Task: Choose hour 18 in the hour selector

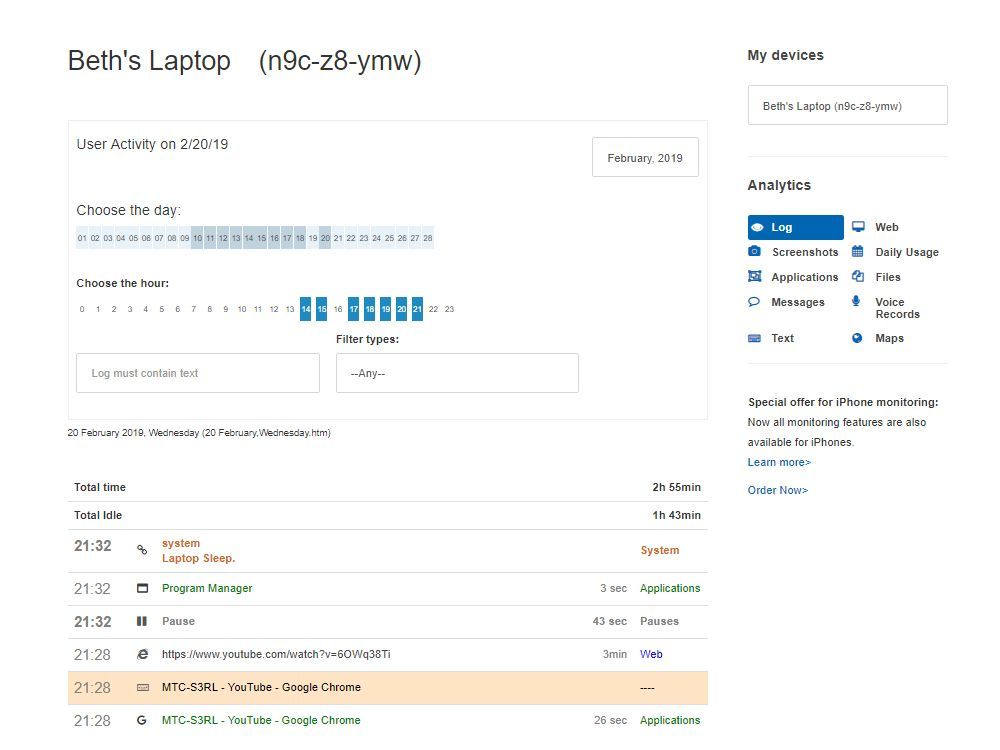Action: click(369, 309)
